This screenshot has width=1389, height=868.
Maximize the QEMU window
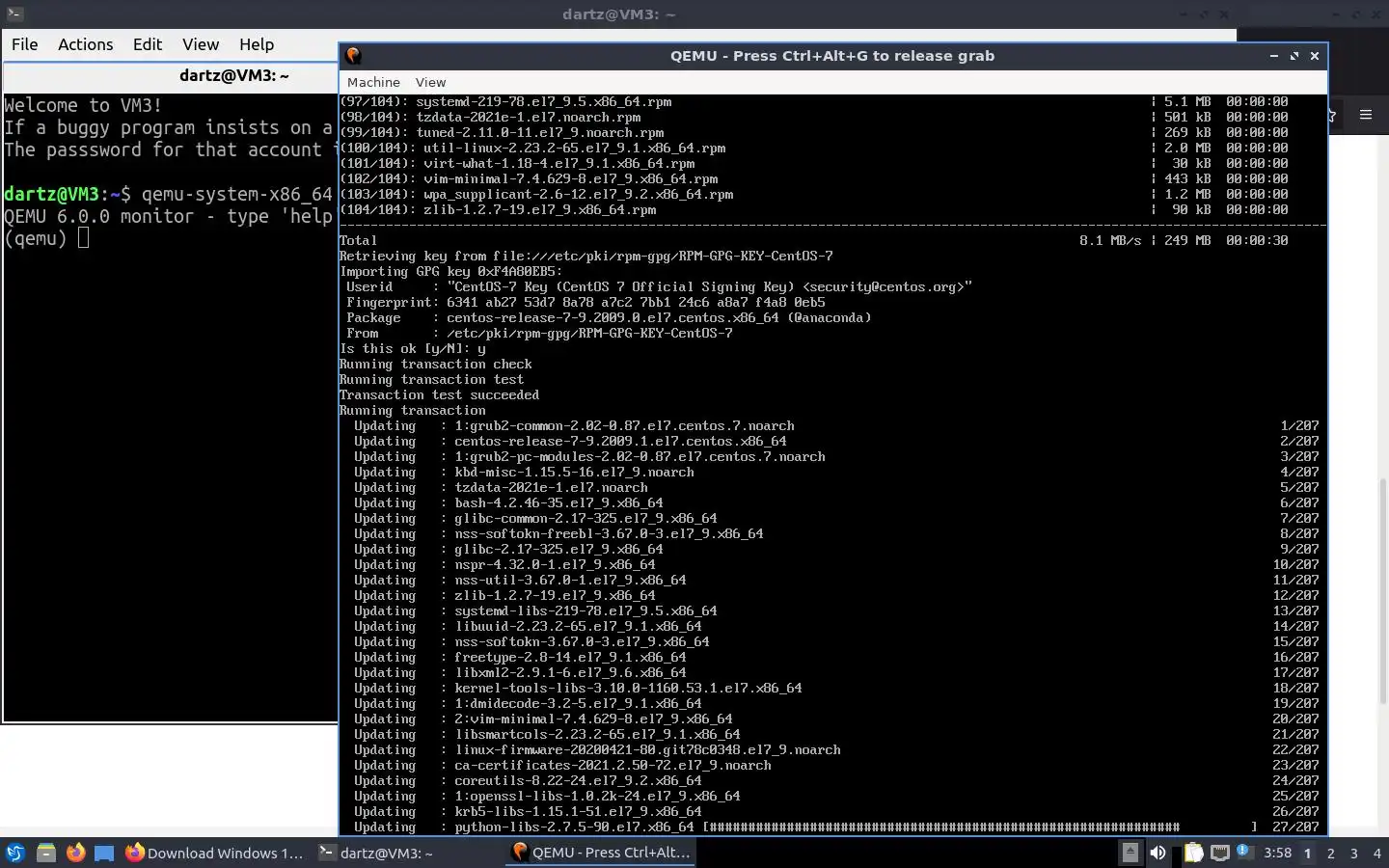(x=1294, y=56)
